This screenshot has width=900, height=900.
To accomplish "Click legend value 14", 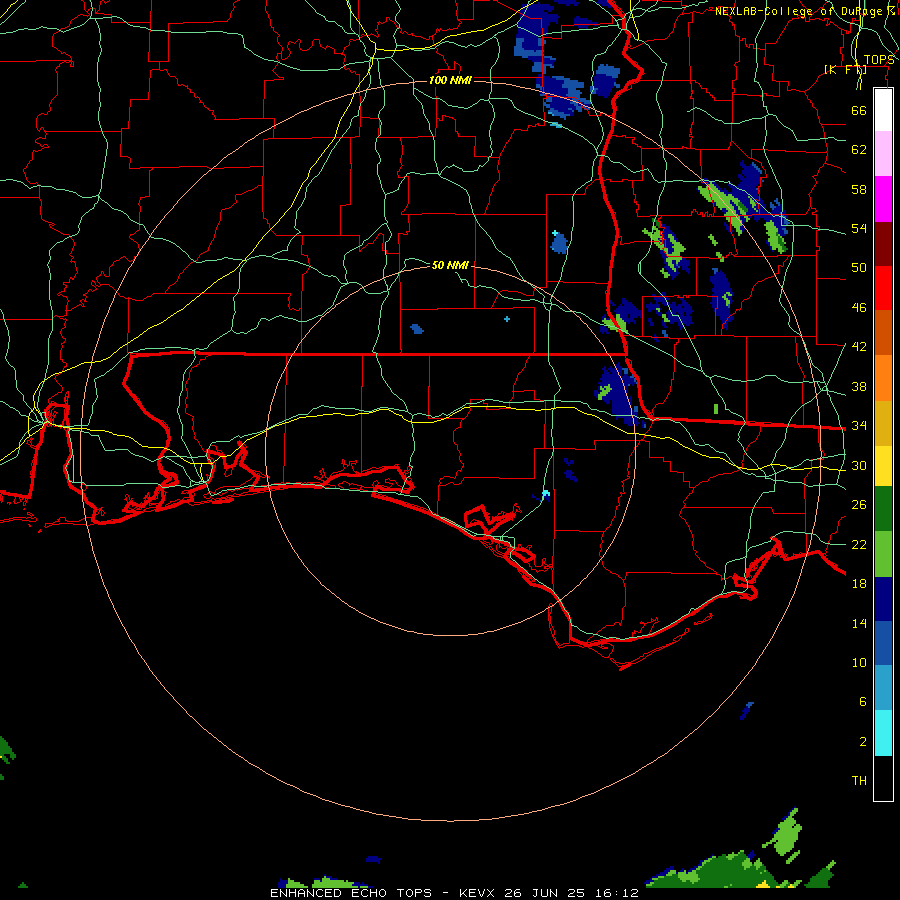I will point(859,623).
